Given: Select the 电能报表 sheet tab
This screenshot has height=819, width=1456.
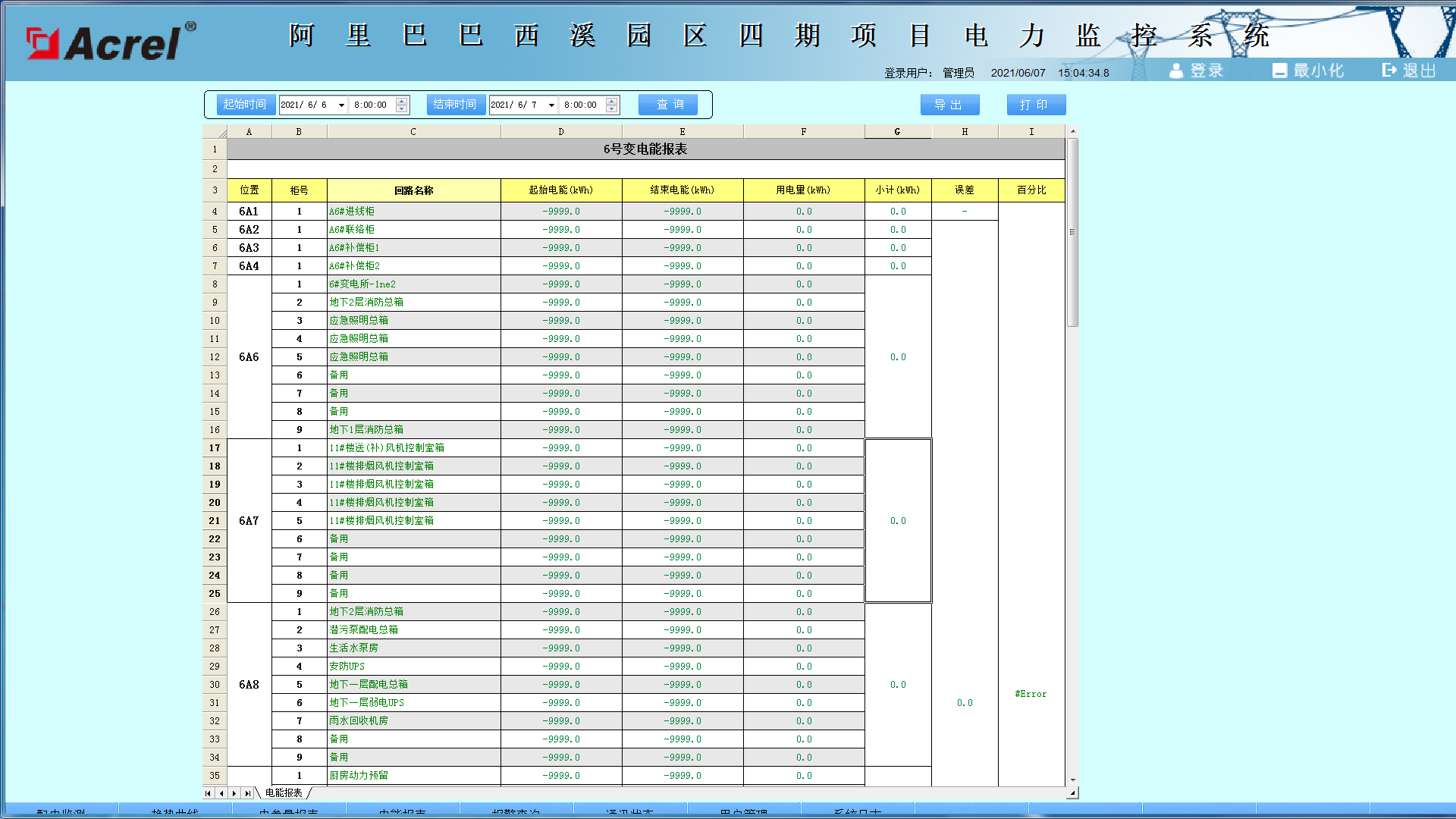Looking at the screenshot, I should tap(284, 793).
